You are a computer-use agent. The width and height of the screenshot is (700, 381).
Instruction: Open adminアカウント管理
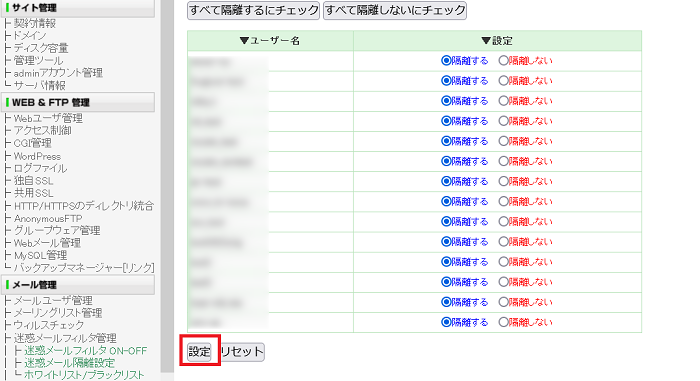[x=58, y=73]
